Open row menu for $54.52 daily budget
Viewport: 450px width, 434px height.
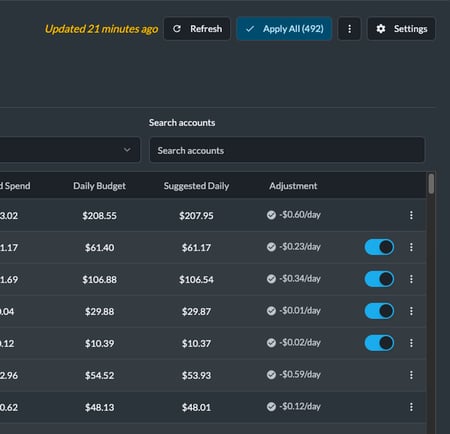[x=411, y=375]
